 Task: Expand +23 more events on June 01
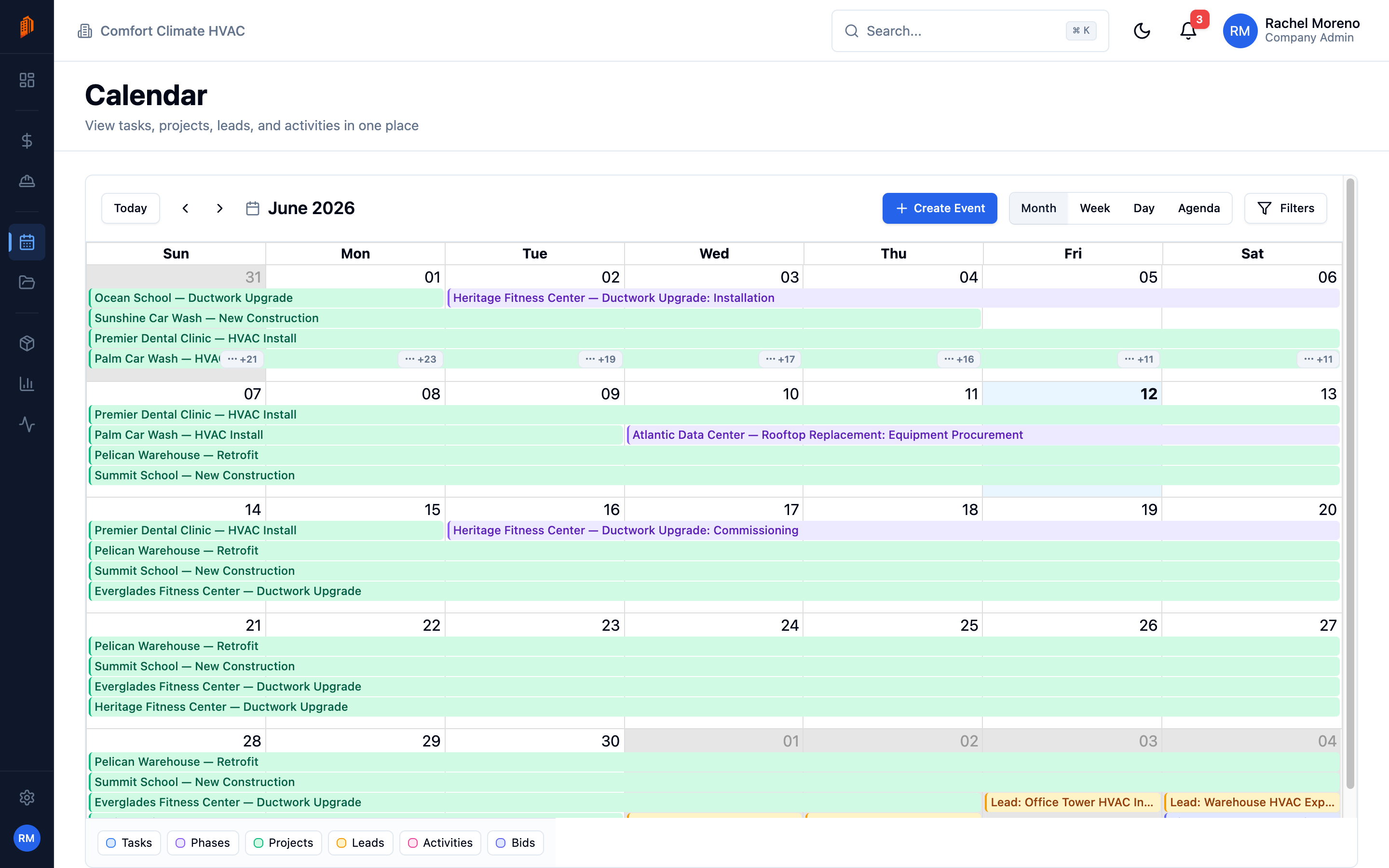421,359
